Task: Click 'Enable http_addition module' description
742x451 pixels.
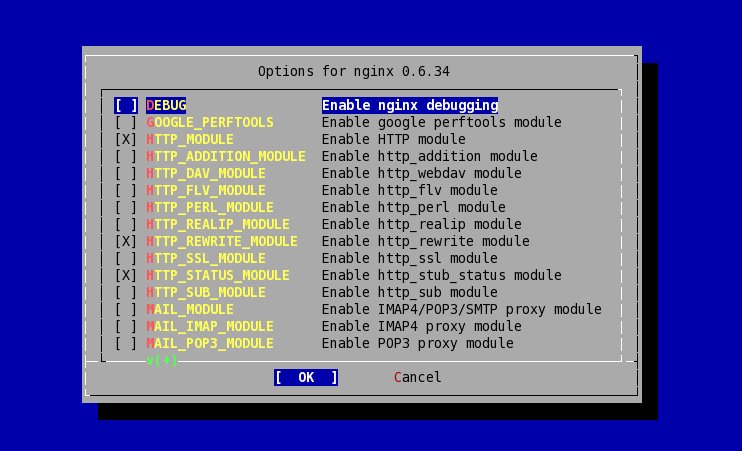Action: (x=430, y=156)
